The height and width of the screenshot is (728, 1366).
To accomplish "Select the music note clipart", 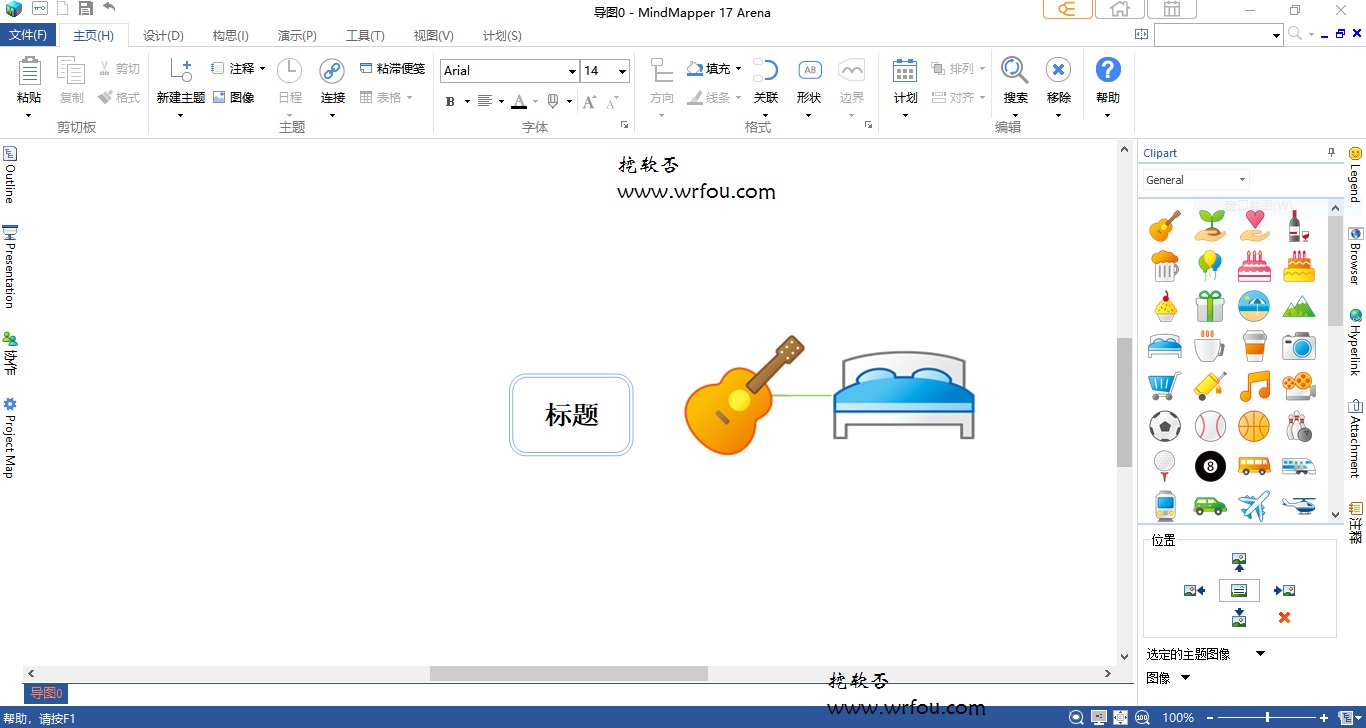I will [x=1254, y=386].
